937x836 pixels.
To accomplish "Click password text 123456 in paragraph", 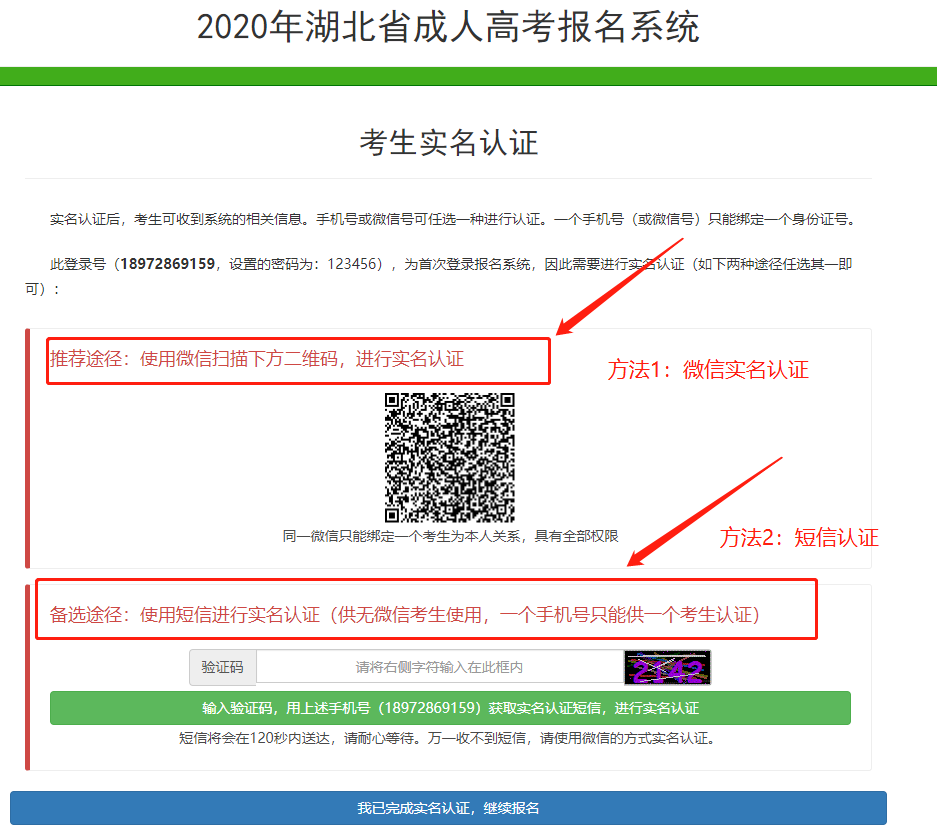I will [351, 264].
